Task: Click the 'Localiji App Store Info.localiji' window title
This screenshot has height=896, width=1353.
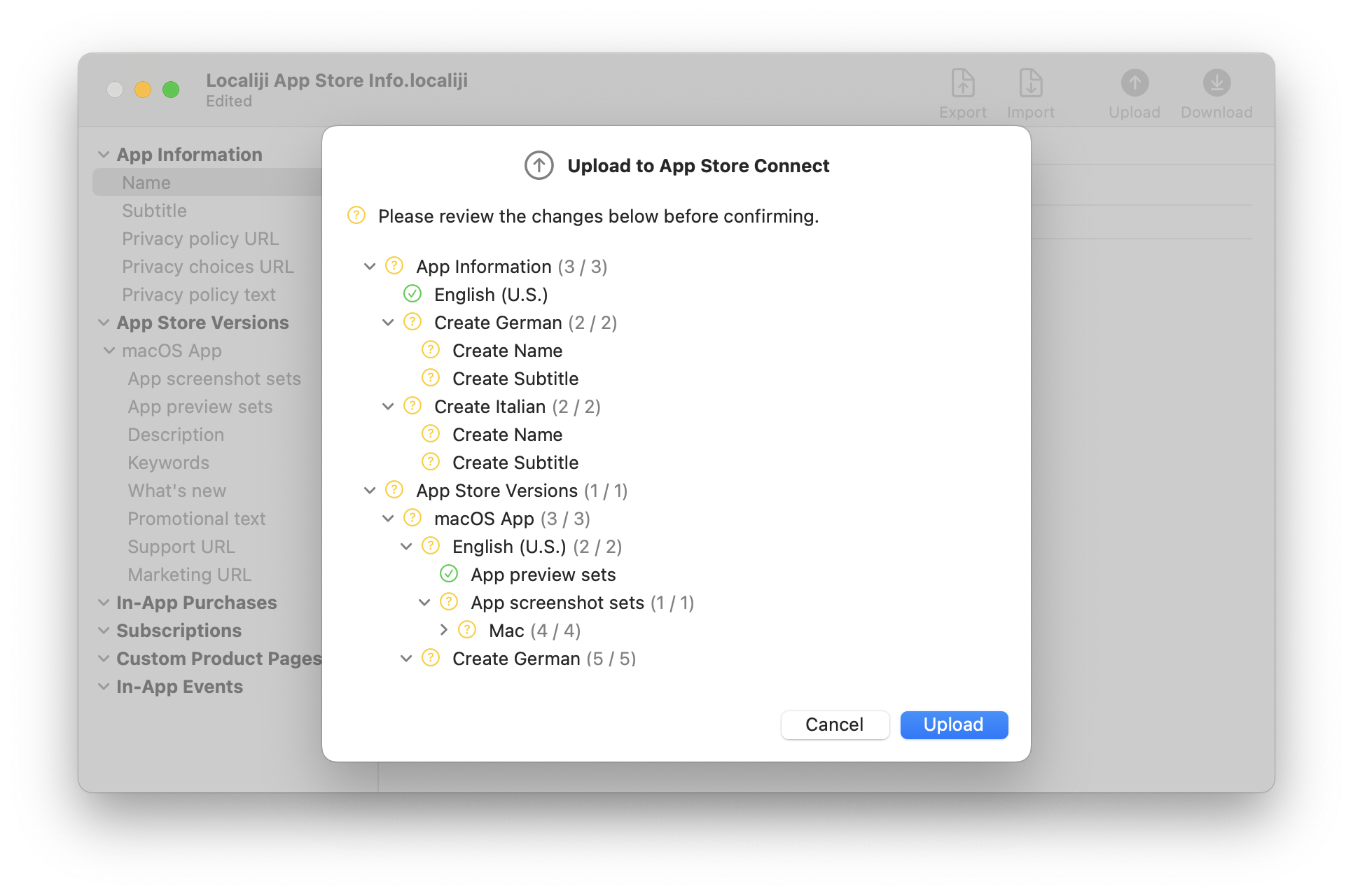Action: point(337,80)
